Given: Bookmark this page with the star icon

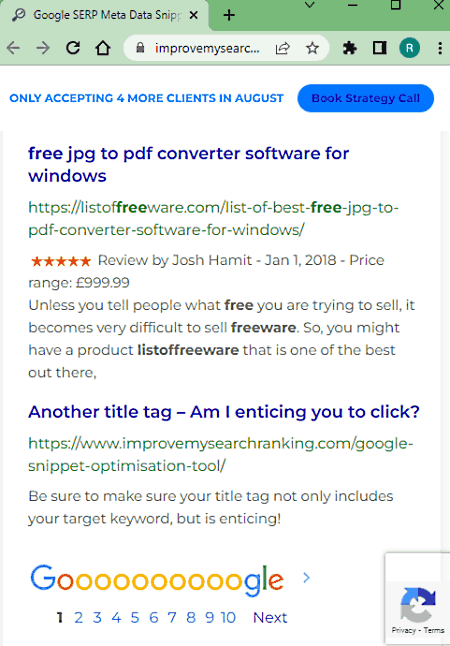Looking at the screenshot, I should pos(312,48).
